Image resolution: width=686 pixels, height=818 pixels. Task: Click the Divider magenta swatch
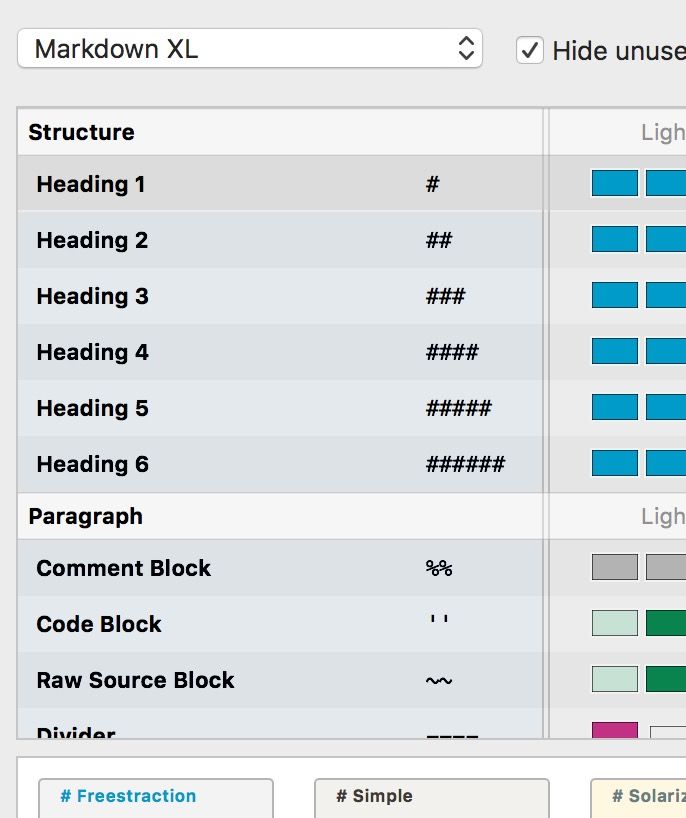point(614,732)
